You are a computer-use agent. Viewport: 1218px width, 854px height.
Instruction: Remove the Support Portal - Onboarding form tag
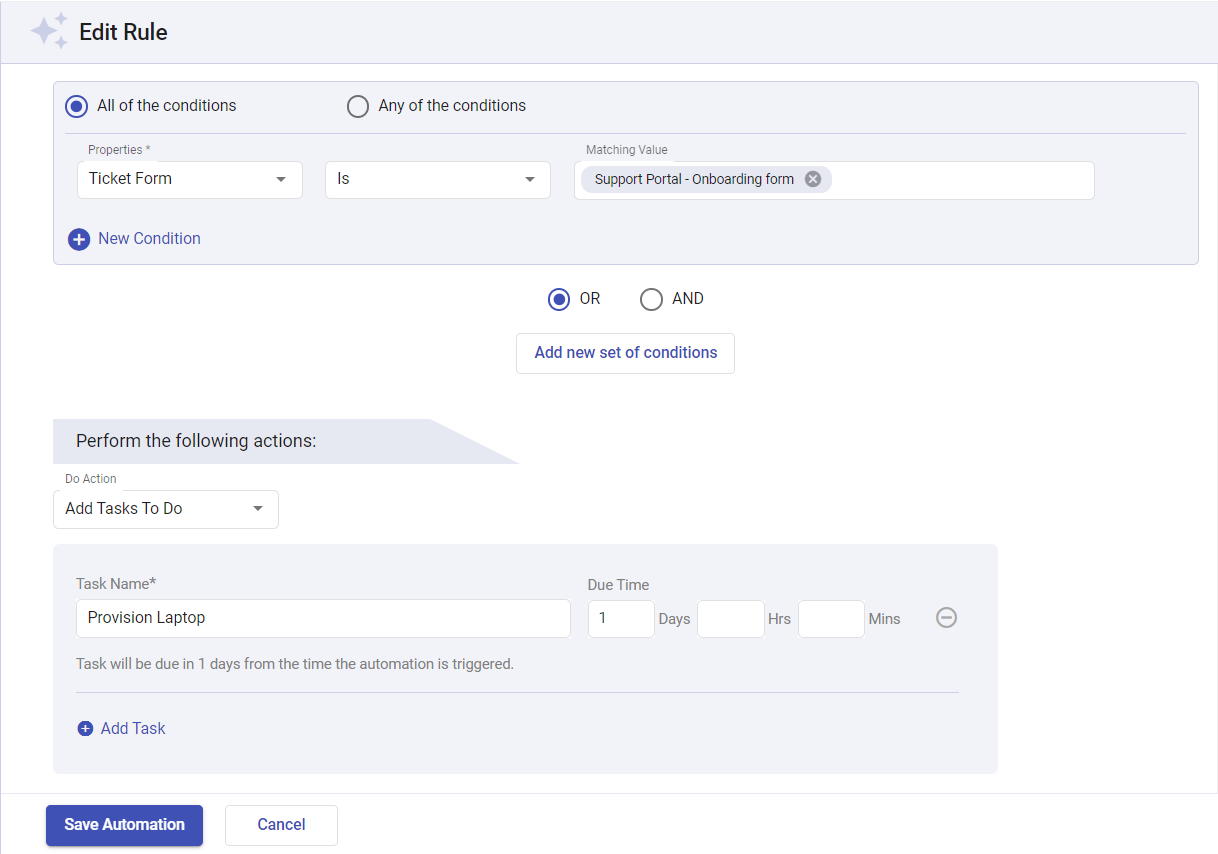click(812, 179)
